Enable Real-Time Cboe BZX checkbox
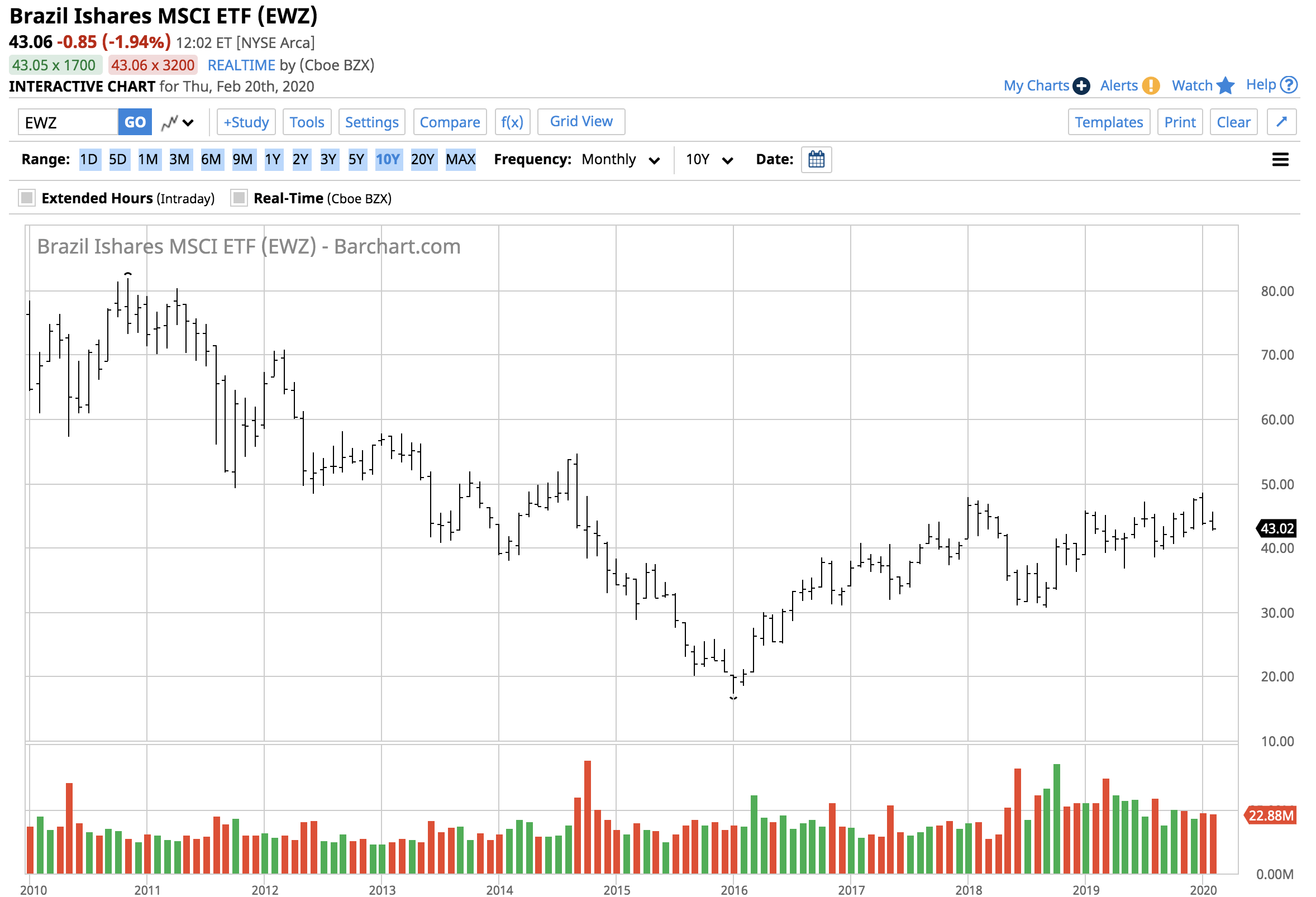Image resolution: width=1316 pixels, height=897 pixels. 239,198
